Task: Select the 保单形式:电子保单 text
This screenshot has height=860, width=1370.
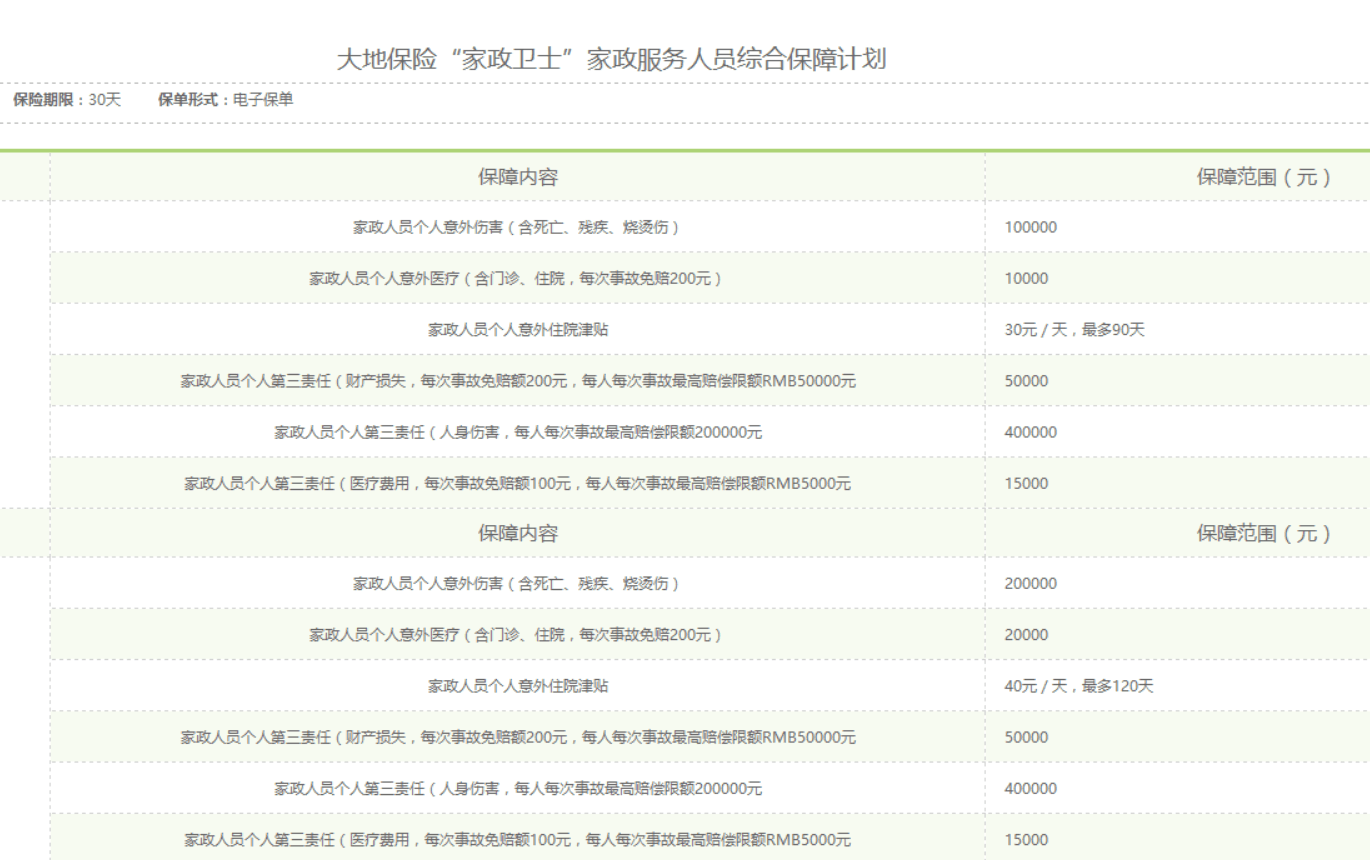Action: [x=225, y=100]
